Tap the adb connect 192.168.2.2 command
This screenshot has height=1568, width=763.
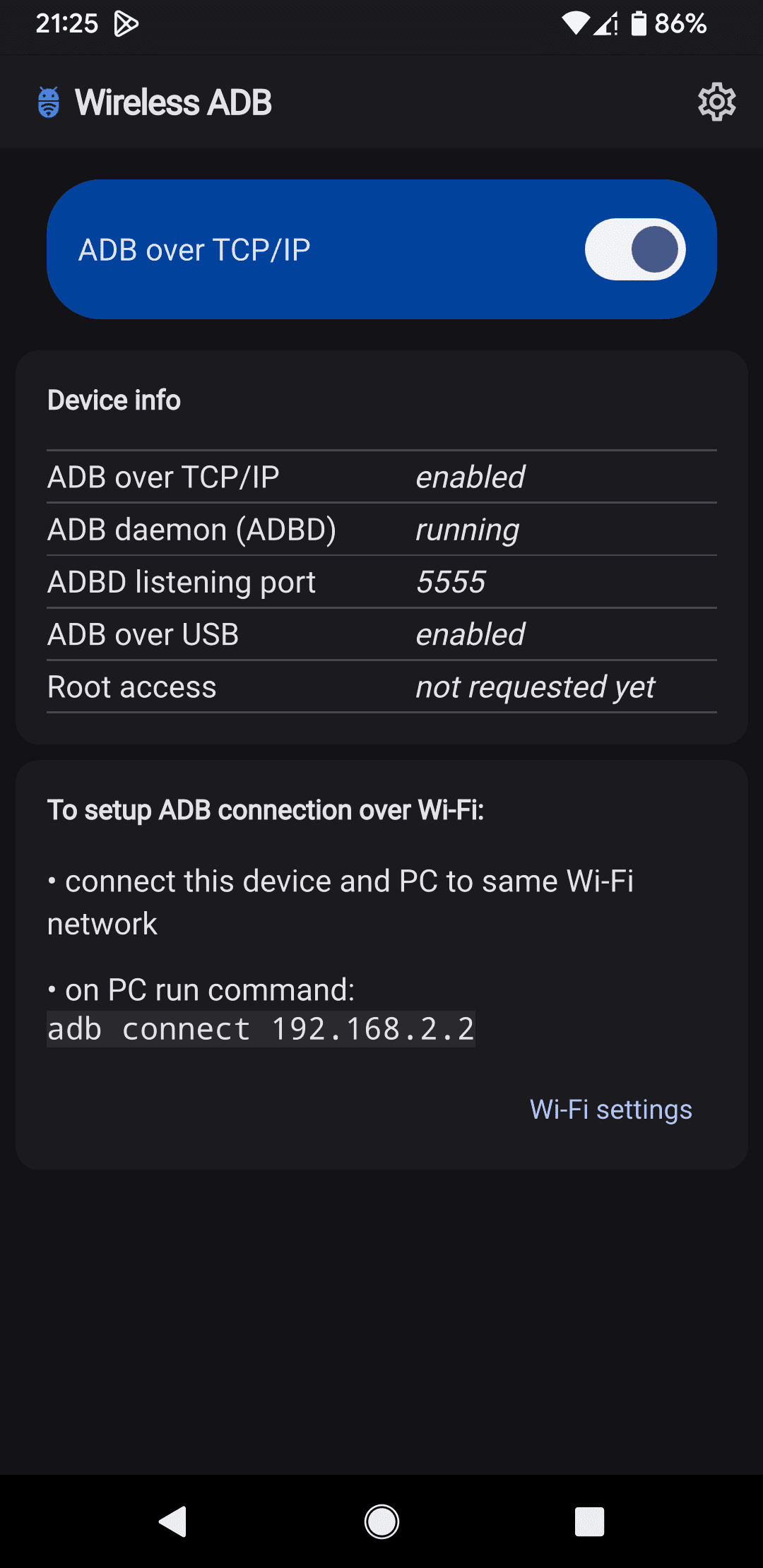point(261,1029)
